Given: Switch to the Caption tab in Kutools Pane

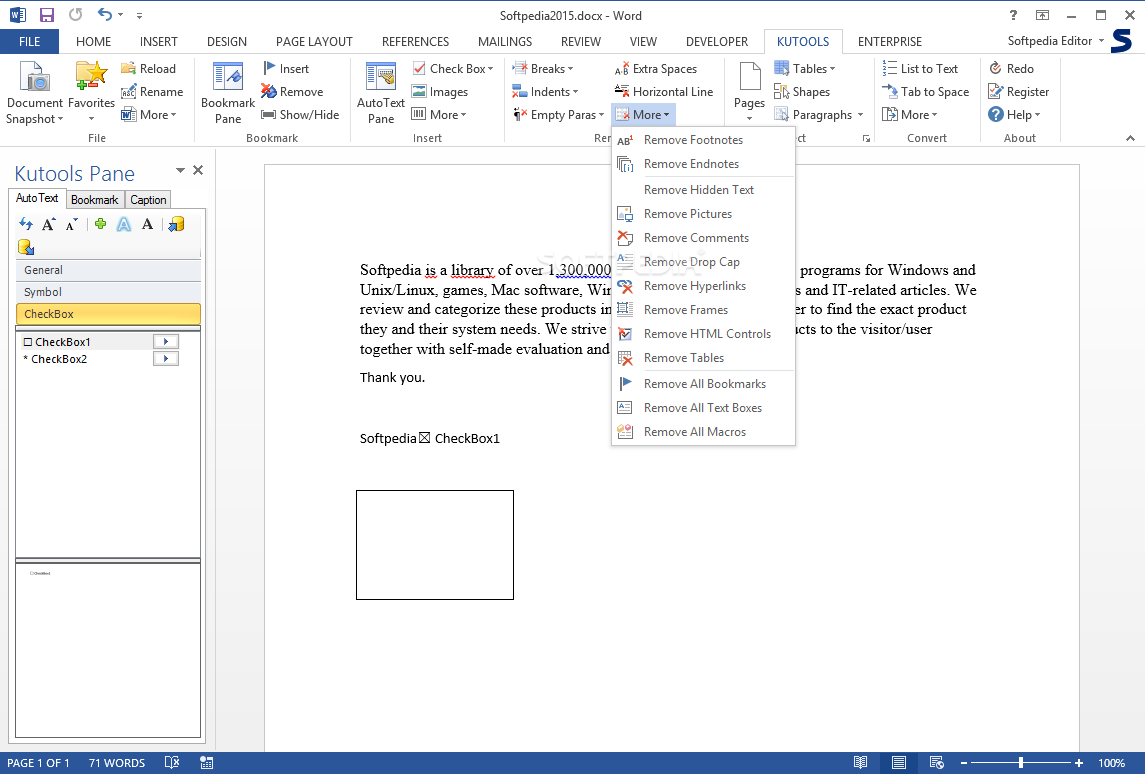Looking at the screenshot, I should click(x=148, y=199).
